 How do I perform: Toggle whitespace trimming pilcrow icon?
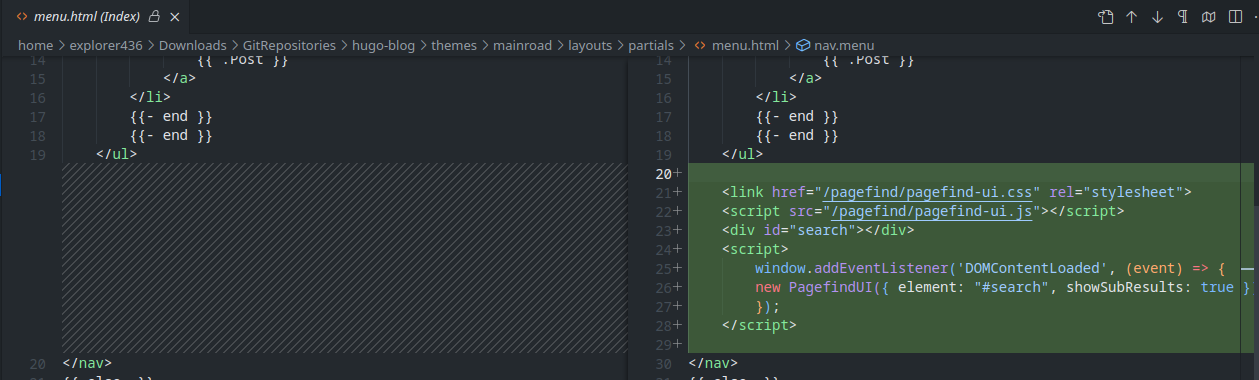(1183, 17)
